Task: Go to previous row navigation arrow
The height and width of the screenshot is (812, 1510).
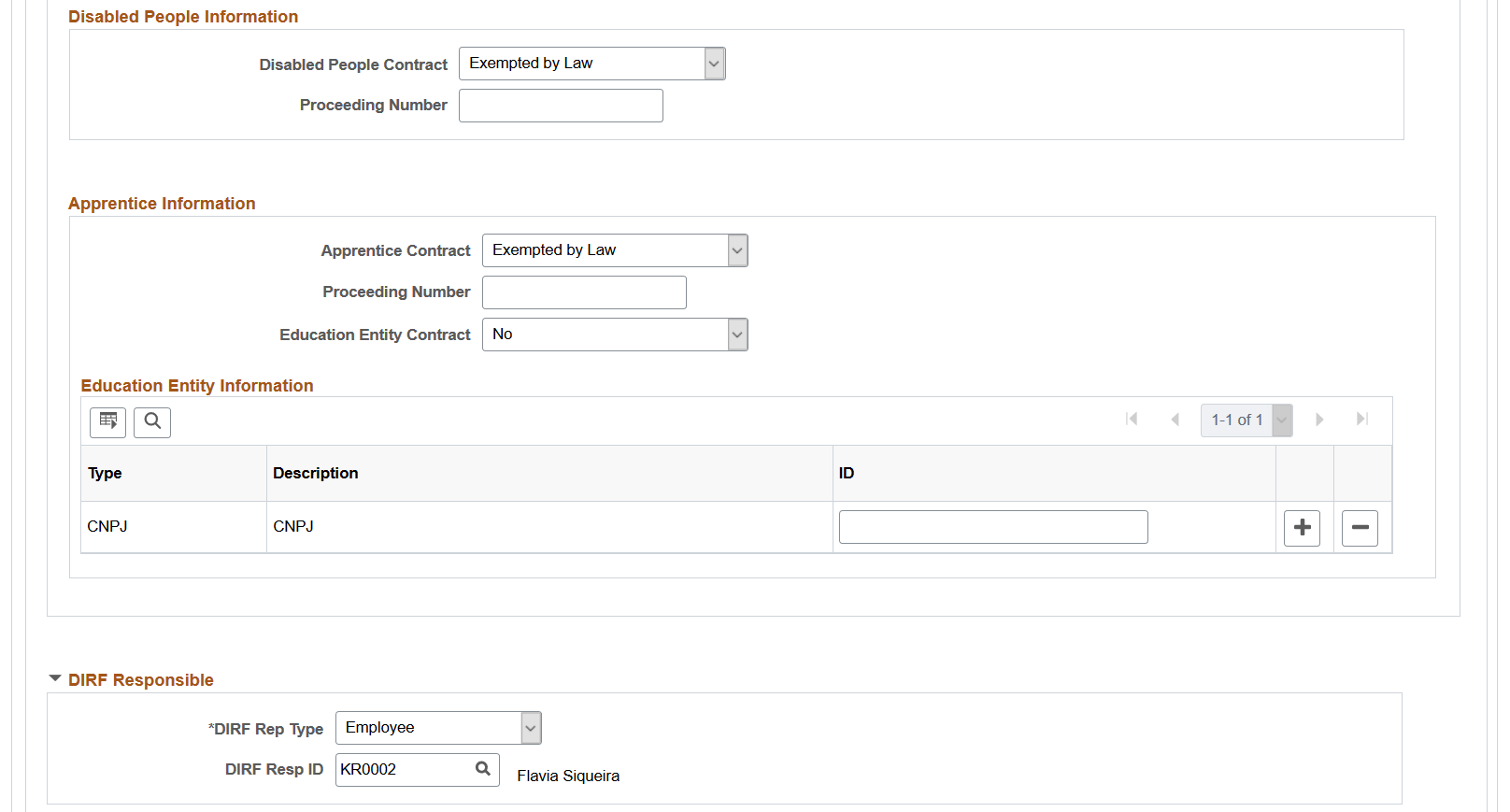Action: point(1175,420)
